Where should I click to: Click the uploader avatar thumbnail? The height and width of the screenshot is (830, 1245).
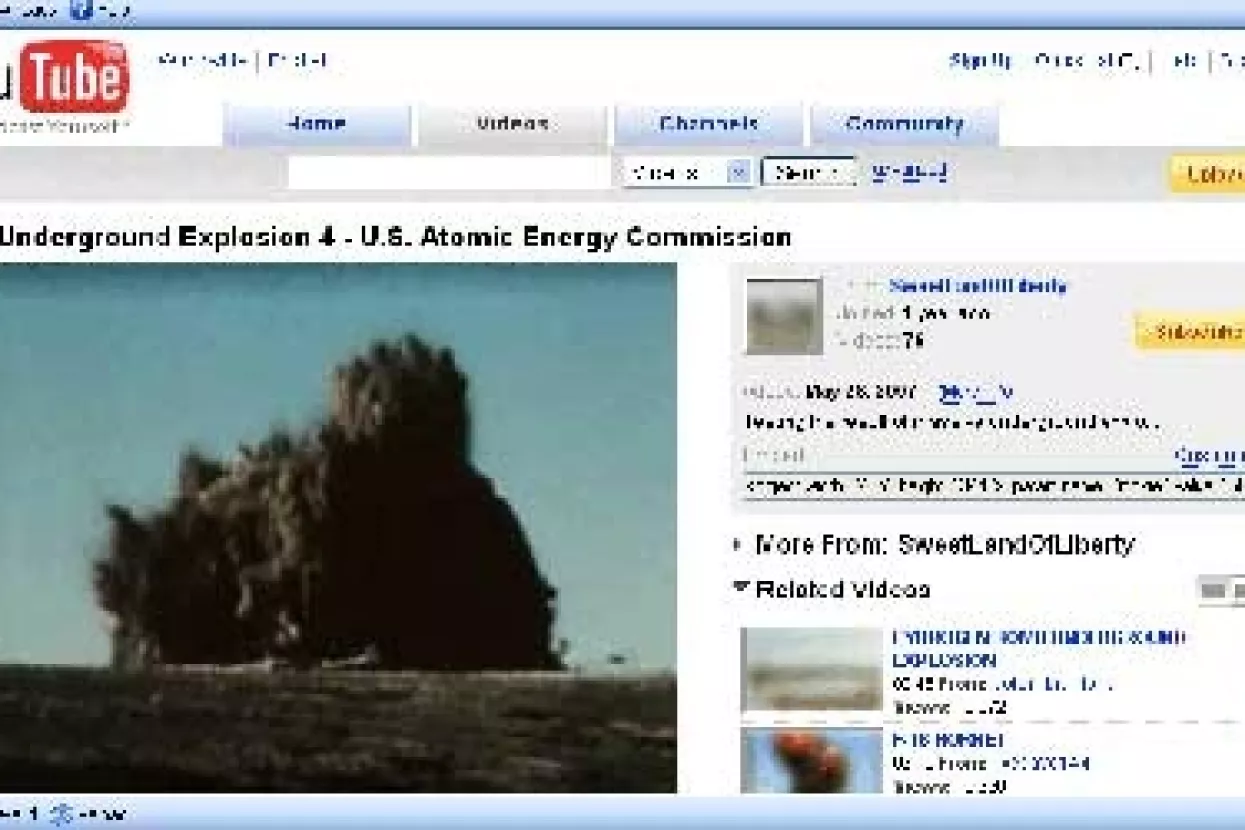click(784, 316)
